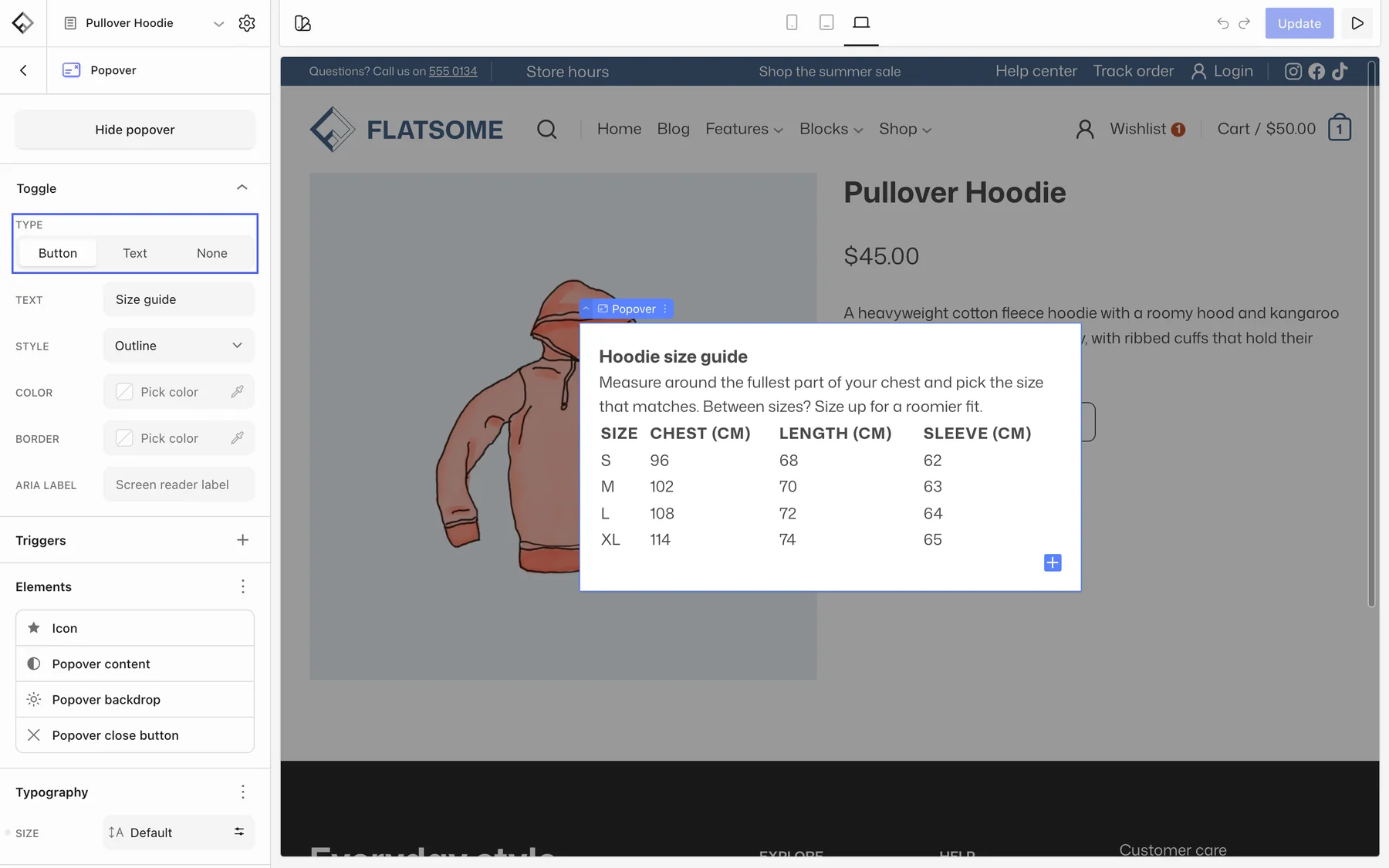Click the Flatsome logo in the editor header

click(22, 23)
